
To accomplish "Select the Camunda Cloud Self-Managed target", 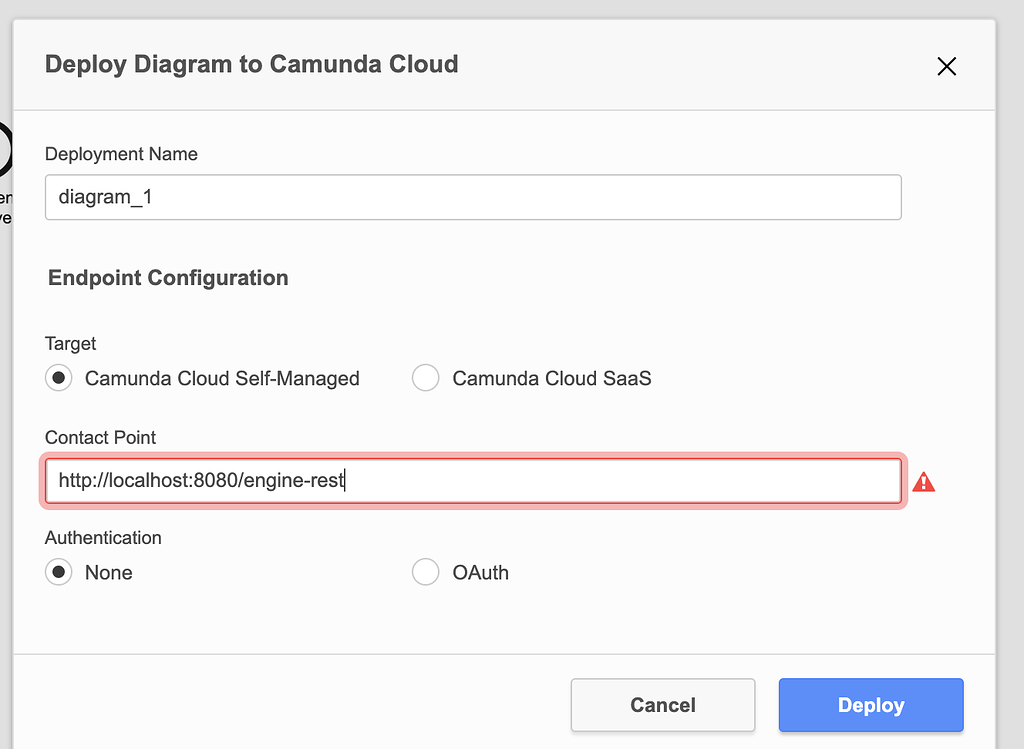I will (x=58, y=378).
